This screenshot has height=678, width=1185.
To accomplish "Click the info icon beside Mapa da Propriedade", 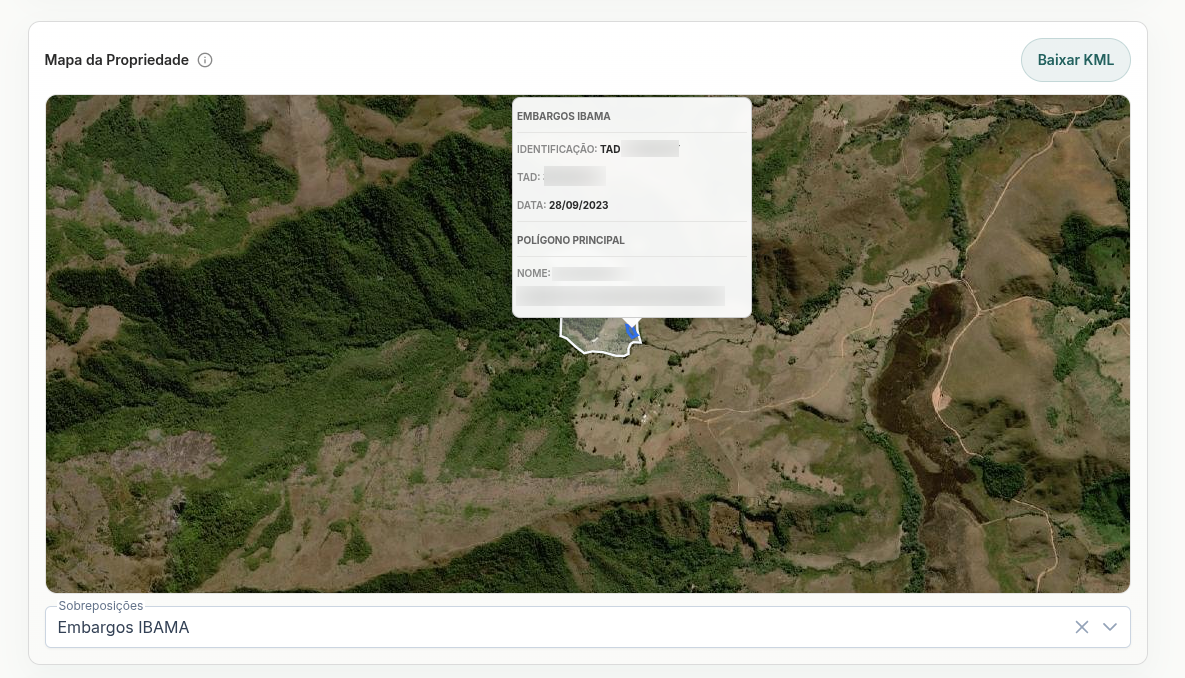I will [x=205, y=60].
